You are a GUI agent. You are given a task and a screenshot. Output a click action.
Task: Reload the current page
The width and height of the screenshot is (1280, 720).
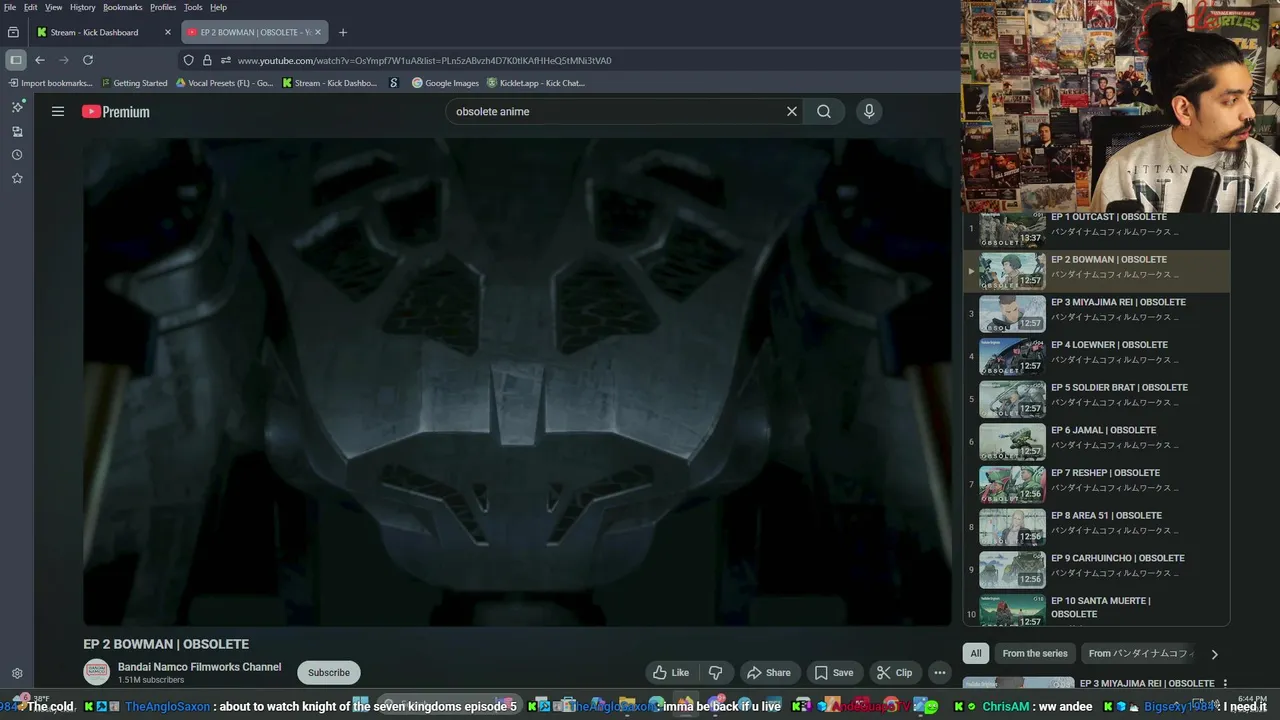88,60
